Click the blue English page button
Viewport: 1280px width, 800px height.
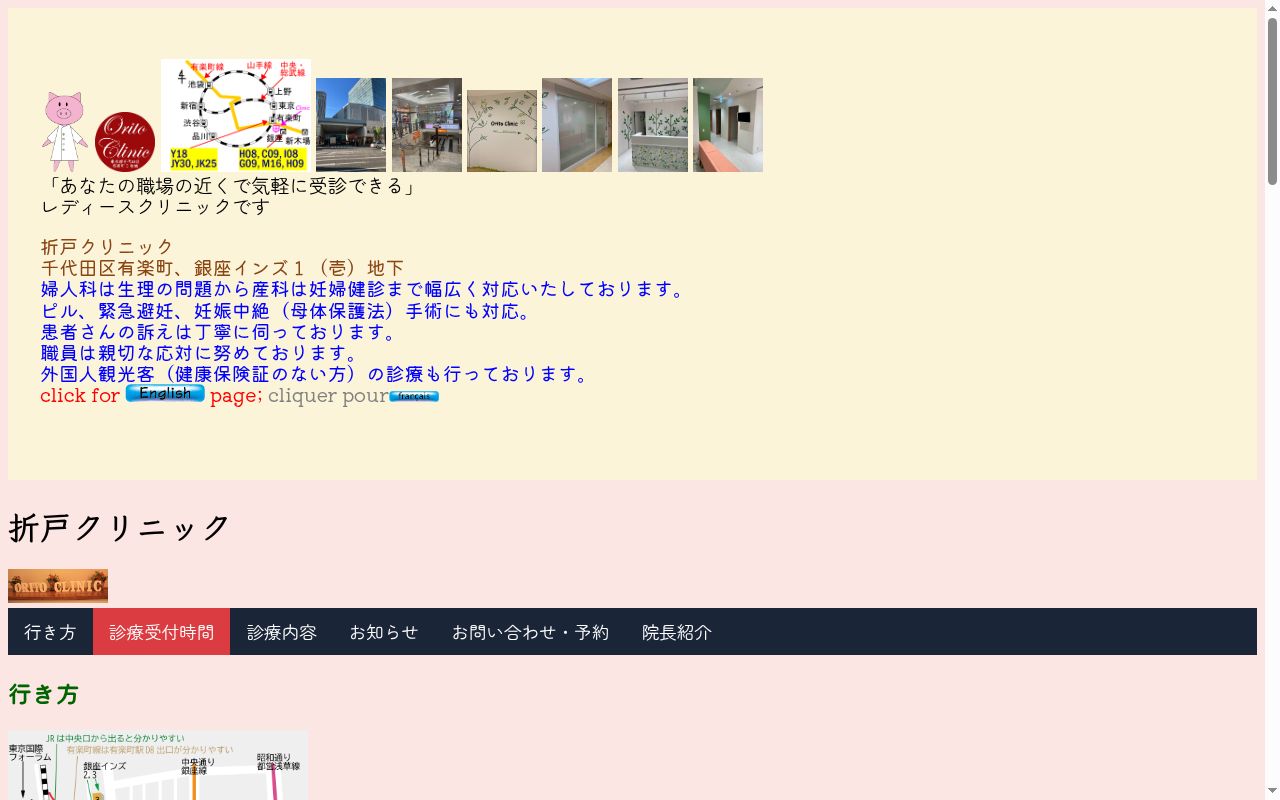pos(165,394)
